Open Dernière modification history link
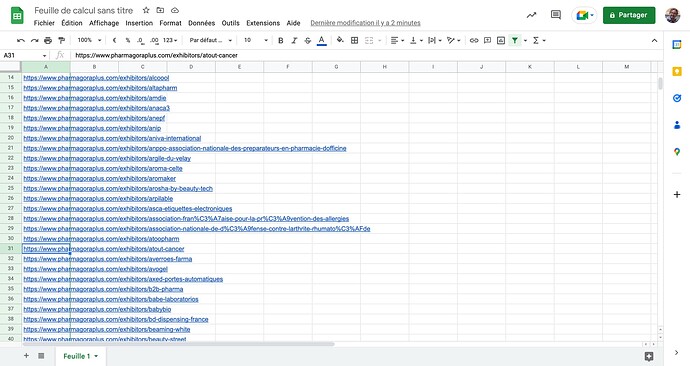Image resolution: width=690 pixels, height=366 pixels. [x=365, y=23]
